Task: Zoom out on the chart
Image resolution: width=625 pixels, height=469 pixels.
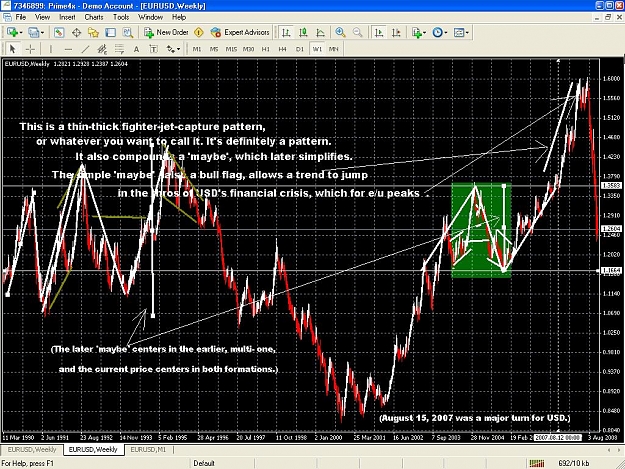Action: pos(358,33)
